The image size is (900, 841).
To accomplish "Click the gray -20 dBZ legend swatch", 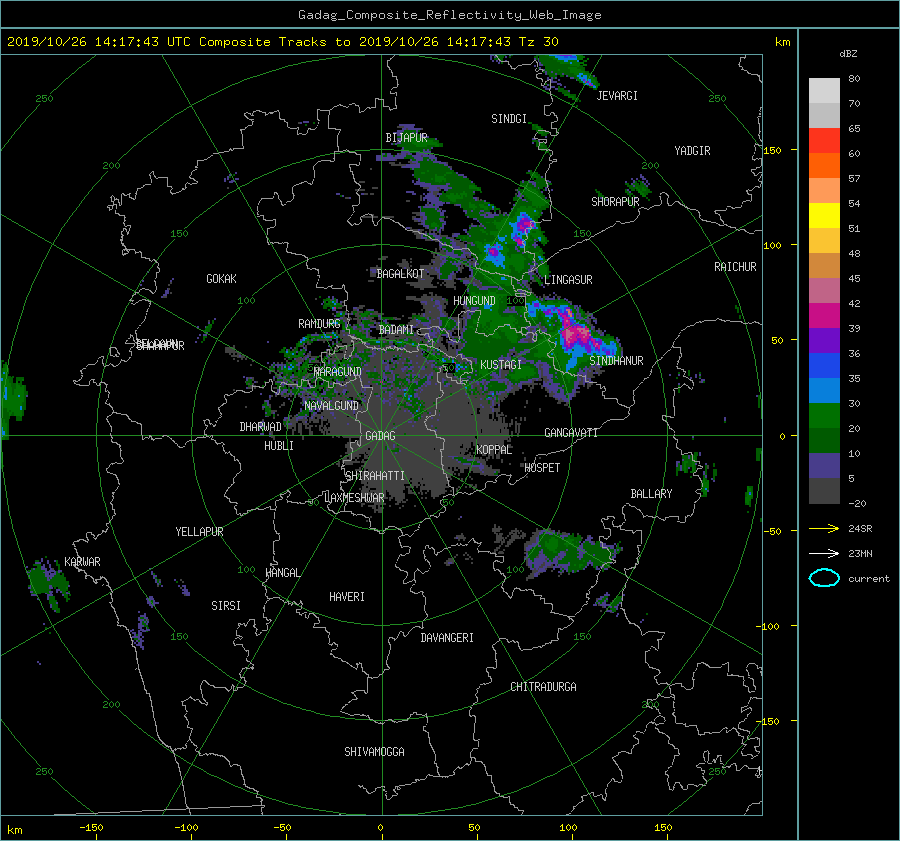I will point(824,491).
